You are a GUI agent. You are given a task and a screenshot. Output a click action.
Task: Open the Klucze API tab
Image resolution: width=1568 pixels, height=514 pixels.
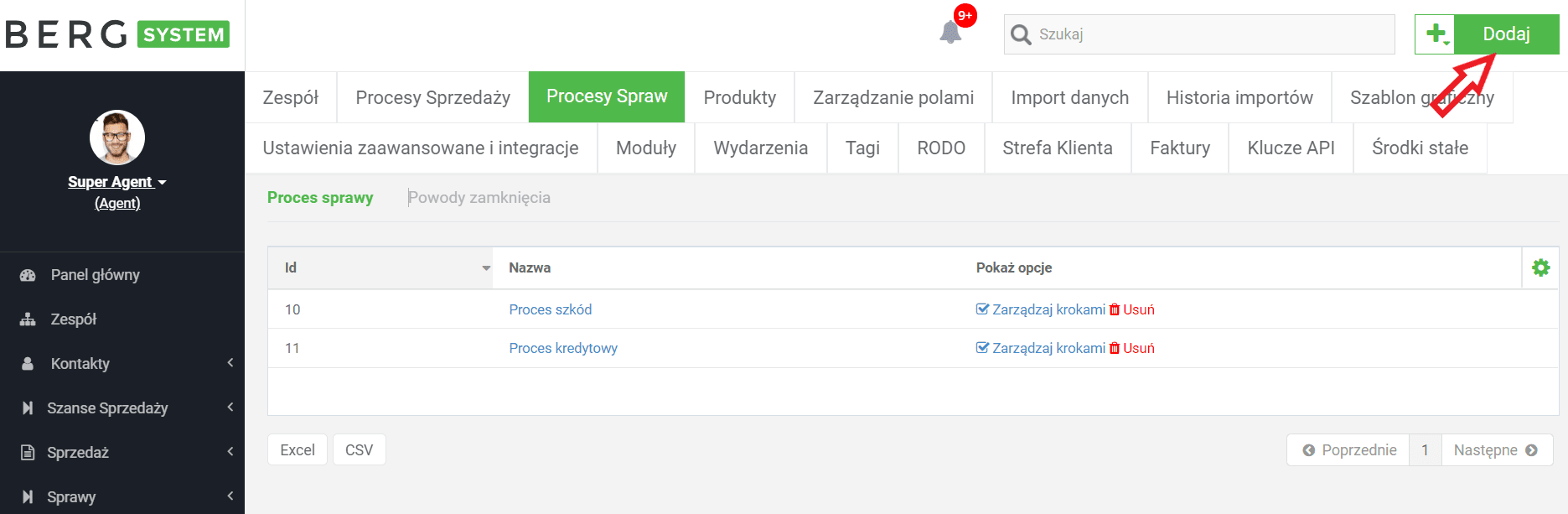[x=1291, y=148]
